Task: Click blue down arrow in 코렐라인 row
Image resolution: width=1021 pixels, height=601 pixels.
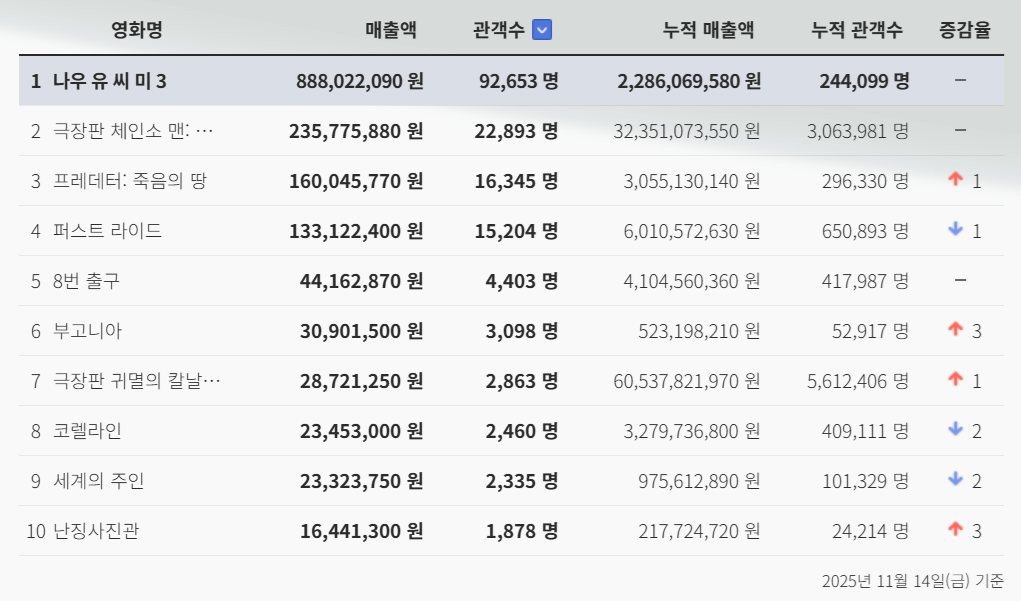Action: coord(955,428)
